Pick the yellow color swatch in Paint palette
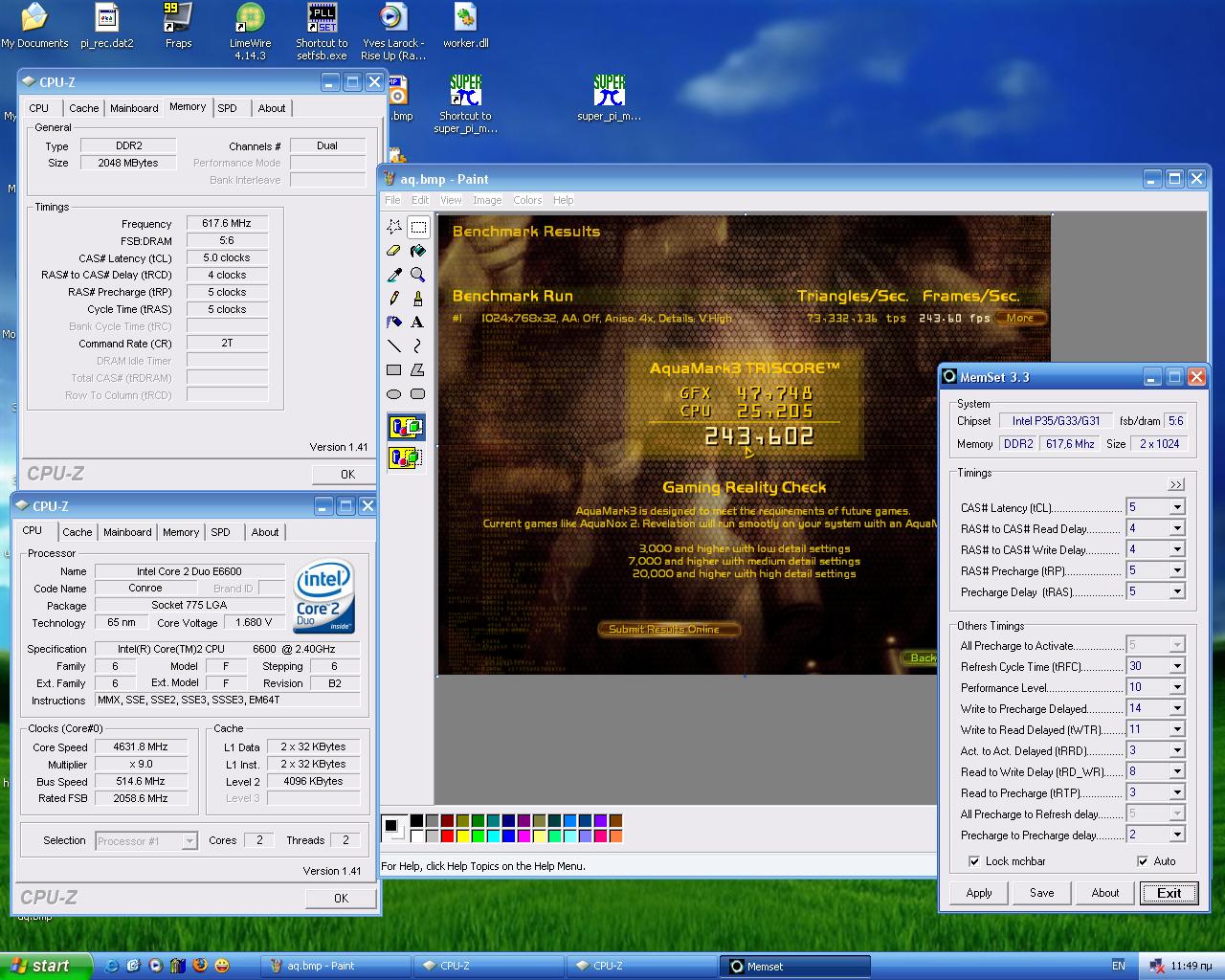This screenshot has width=1225, height=980. (x=462, y=835)
